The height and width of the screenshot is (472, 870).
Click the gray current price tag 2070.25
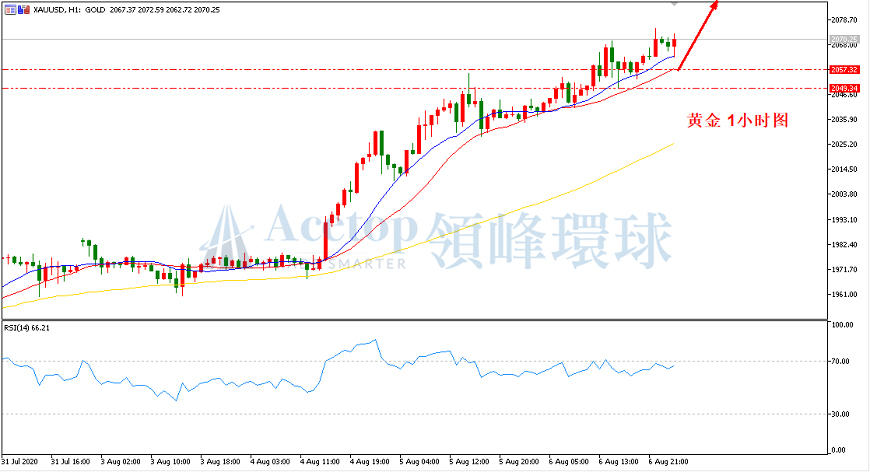click(844, 39)
